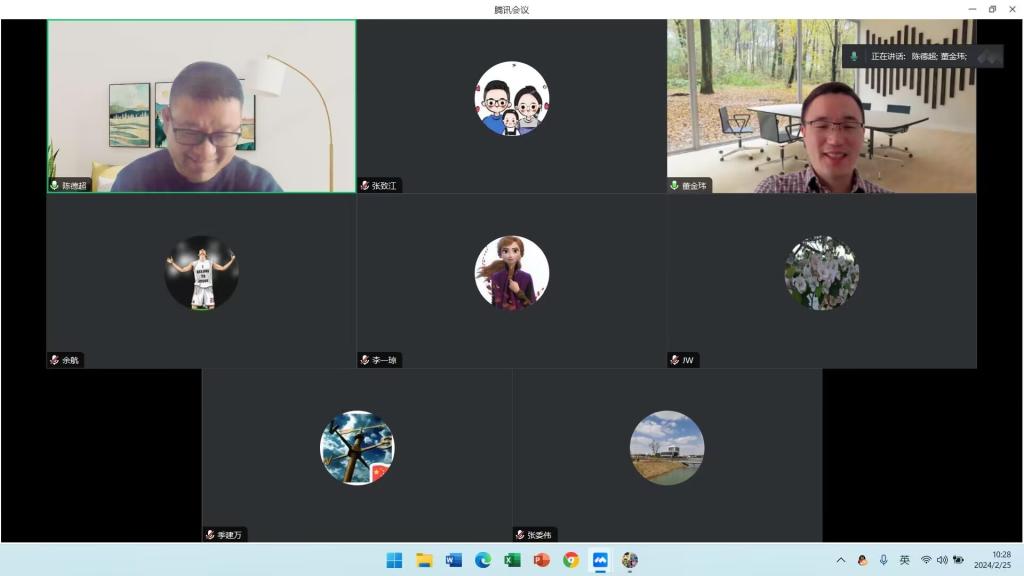Viewport: 1024px width, 576px height.
Task: Click muted mic icon beside 余航
Action: point(55,360)
